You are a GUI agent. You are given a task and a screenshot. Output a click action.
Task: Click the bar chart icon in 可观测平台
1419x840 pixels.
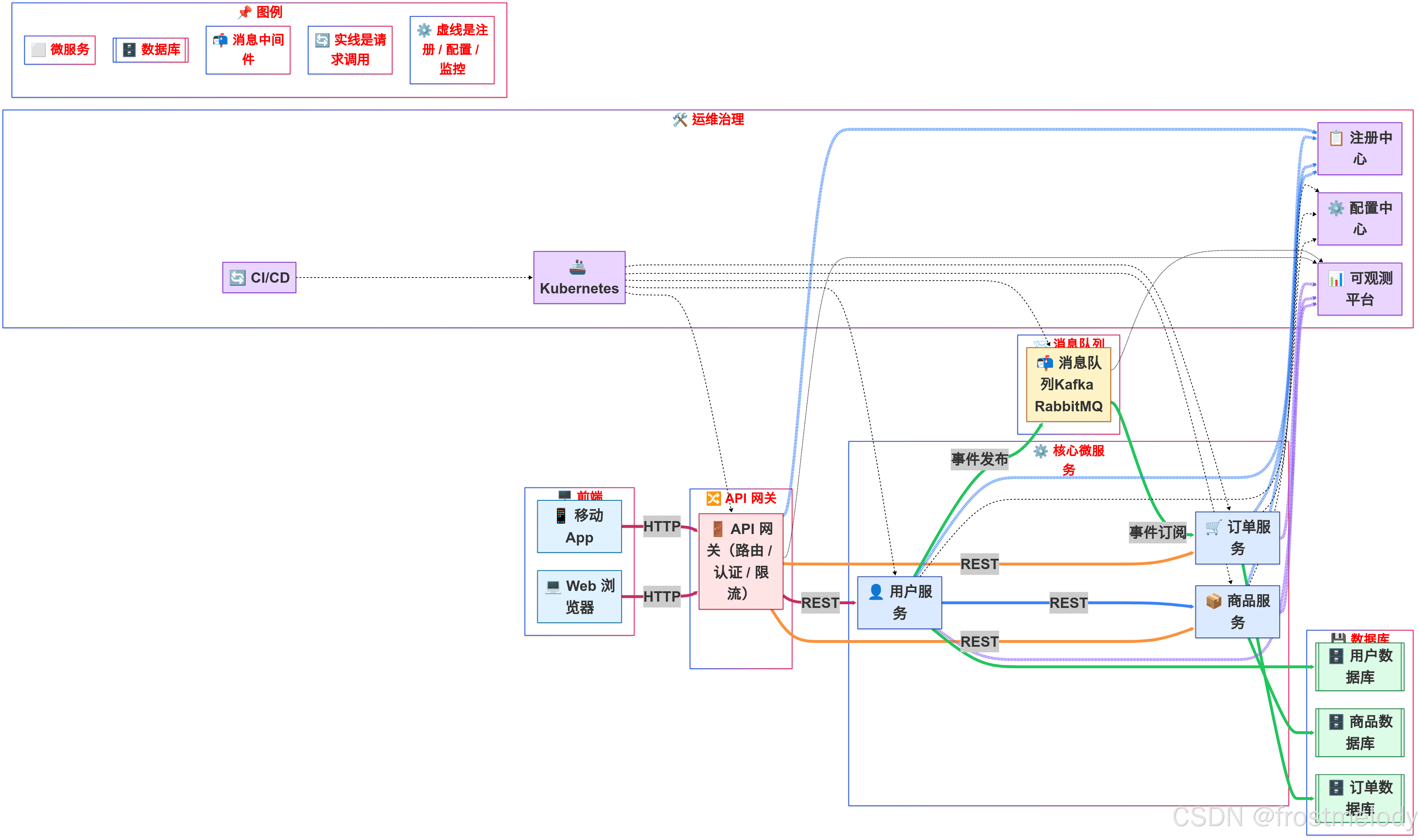click(1336, 279)
